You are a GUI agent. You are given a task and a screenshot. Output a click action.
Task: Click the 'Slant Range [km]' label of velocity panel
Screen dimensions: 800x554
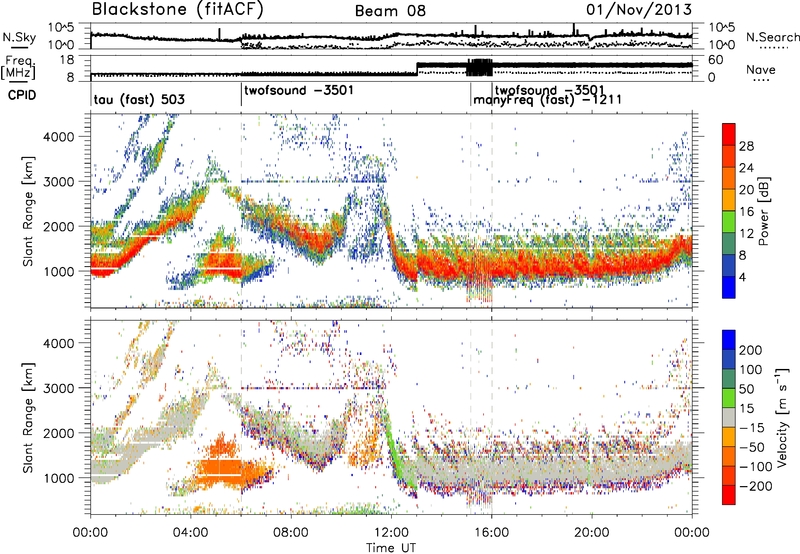tap(28, 417)
